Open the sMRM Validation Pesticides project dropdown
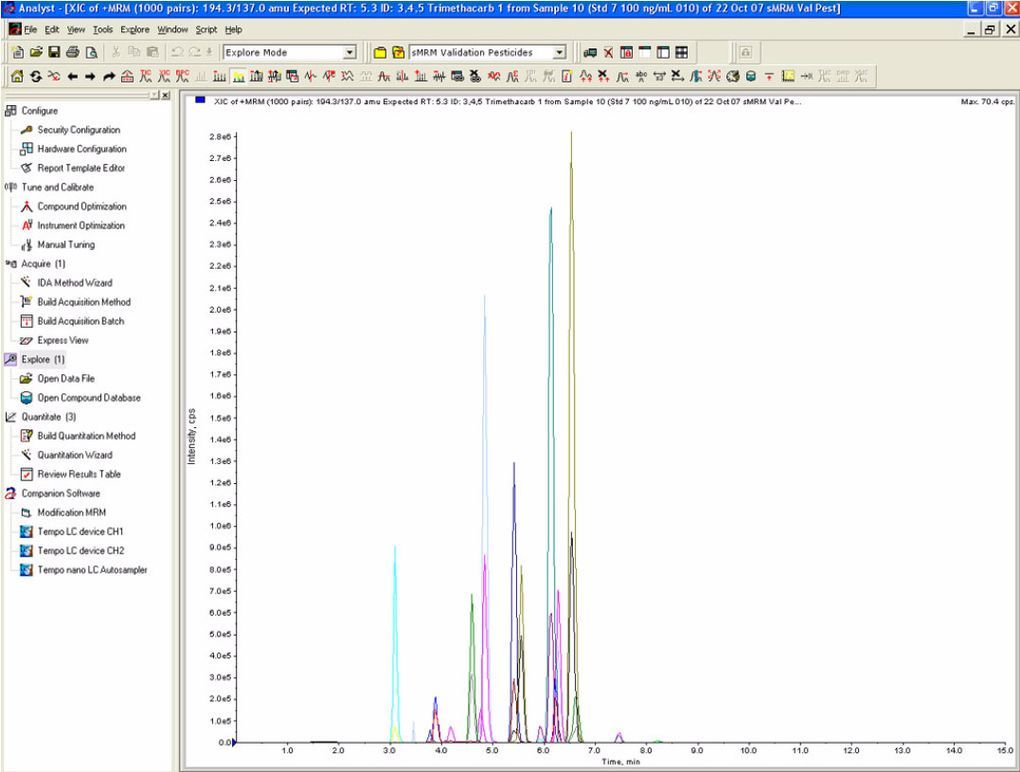This screenshot has height=772, width=1020. 559,52
